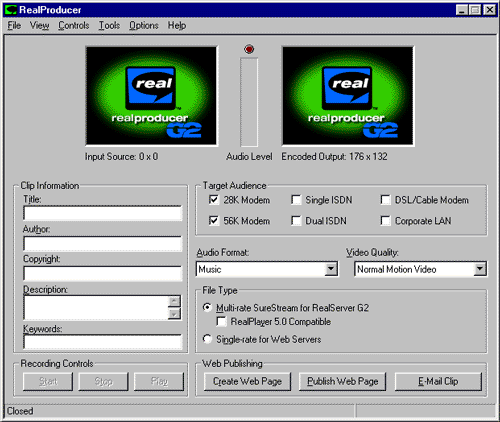Click the E-Mail Clip button

(438, 381)
